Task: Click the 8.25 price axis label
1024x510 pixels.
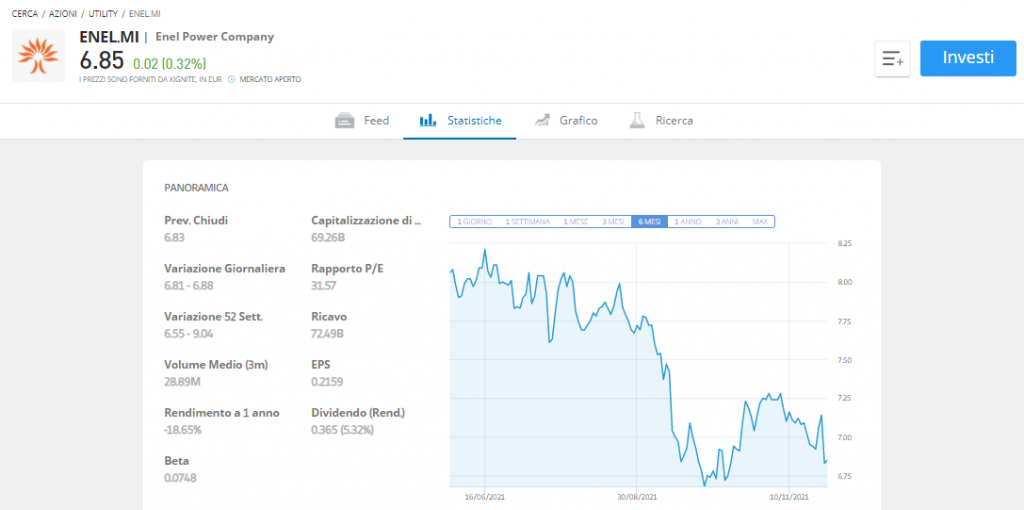Action: (x=844, y=244)
